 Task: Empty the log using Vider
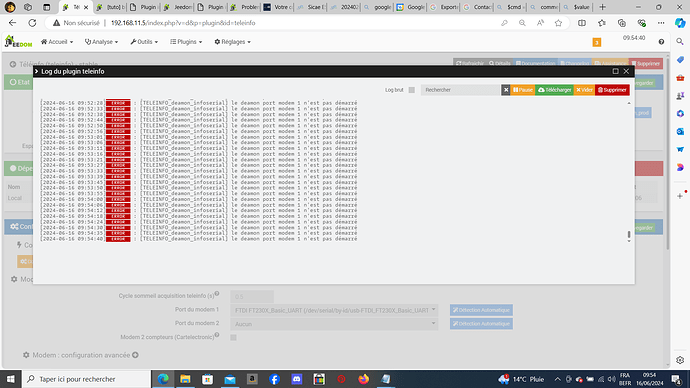coord(584,90)
